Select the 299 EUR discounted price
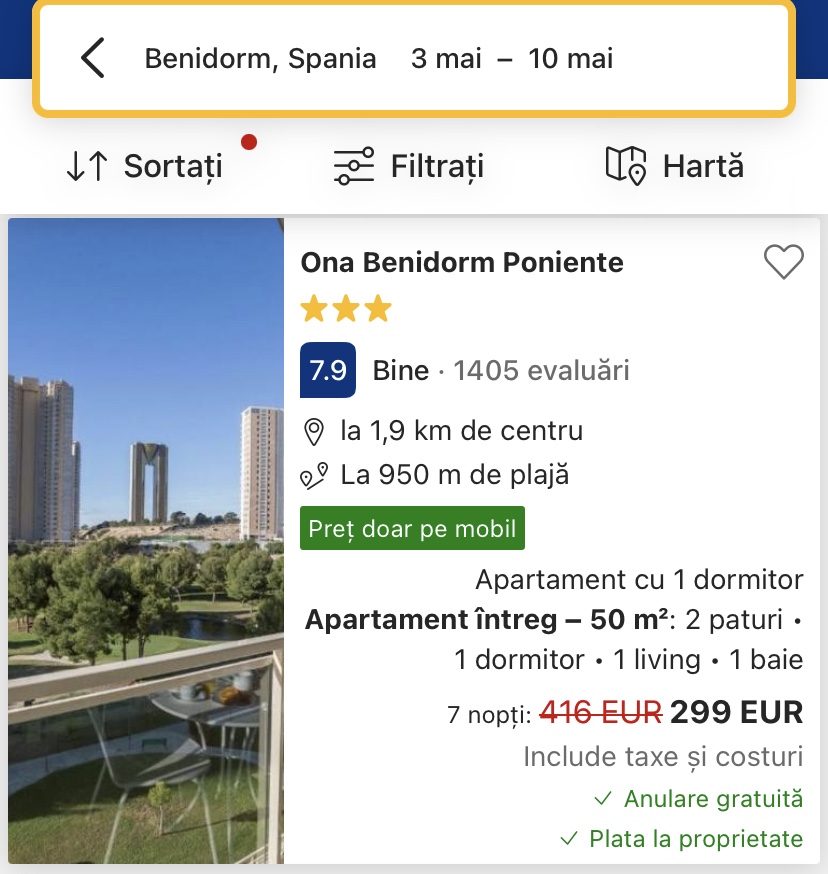 click(x=736, y=712)
